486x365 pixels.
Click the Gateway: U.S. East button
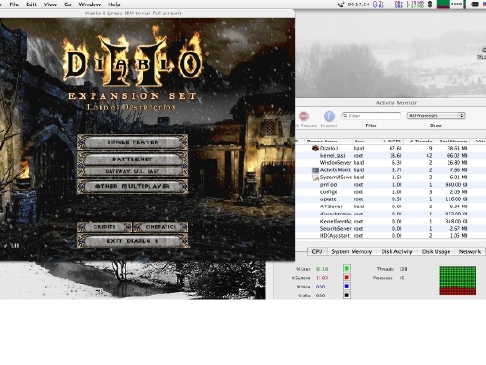click(133, 171)
